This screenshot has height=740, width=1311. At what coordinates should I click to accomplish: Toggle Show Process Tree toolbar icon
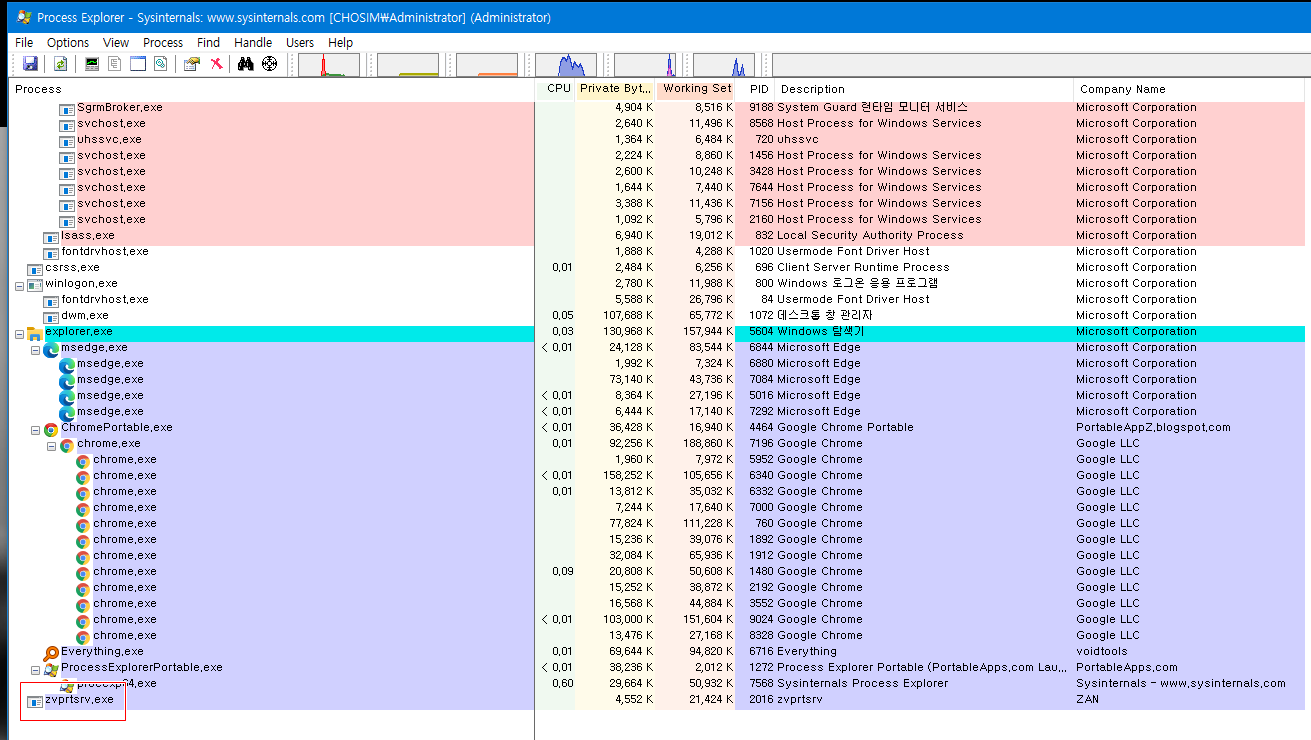coord(115,64)
